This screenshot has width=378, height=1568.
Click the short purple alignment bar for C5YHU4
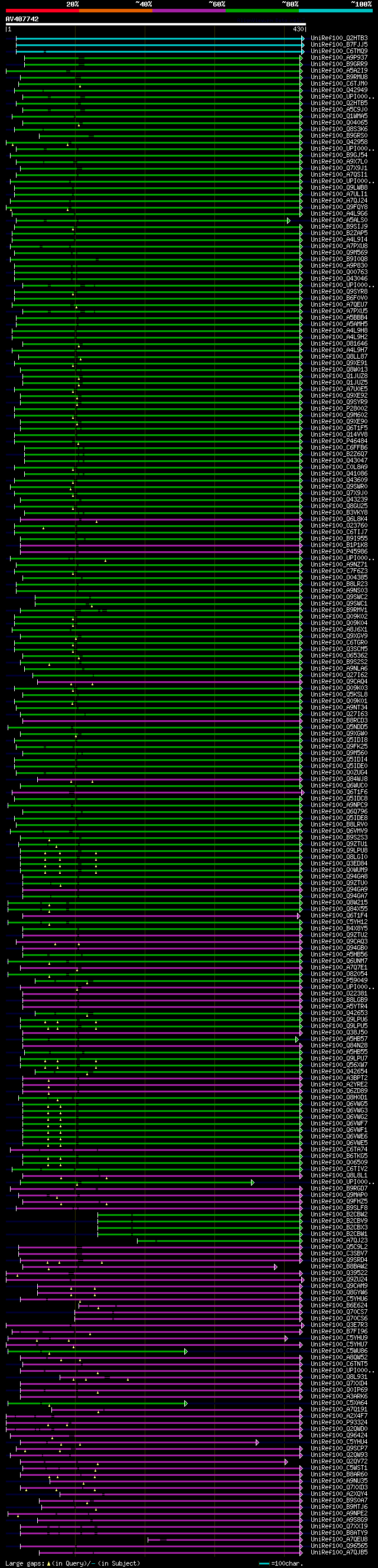click(140, 1442)
